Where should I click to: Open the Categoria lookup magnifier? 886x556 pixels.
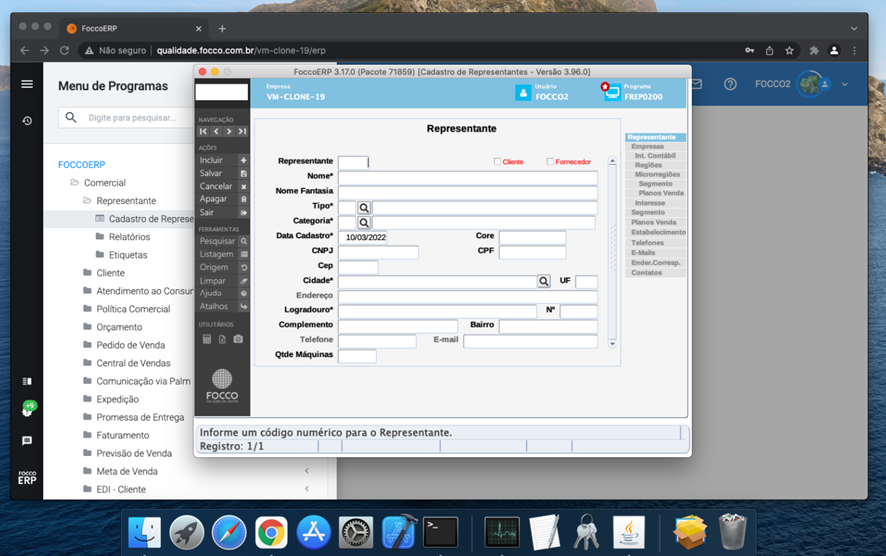coord(364,223)
